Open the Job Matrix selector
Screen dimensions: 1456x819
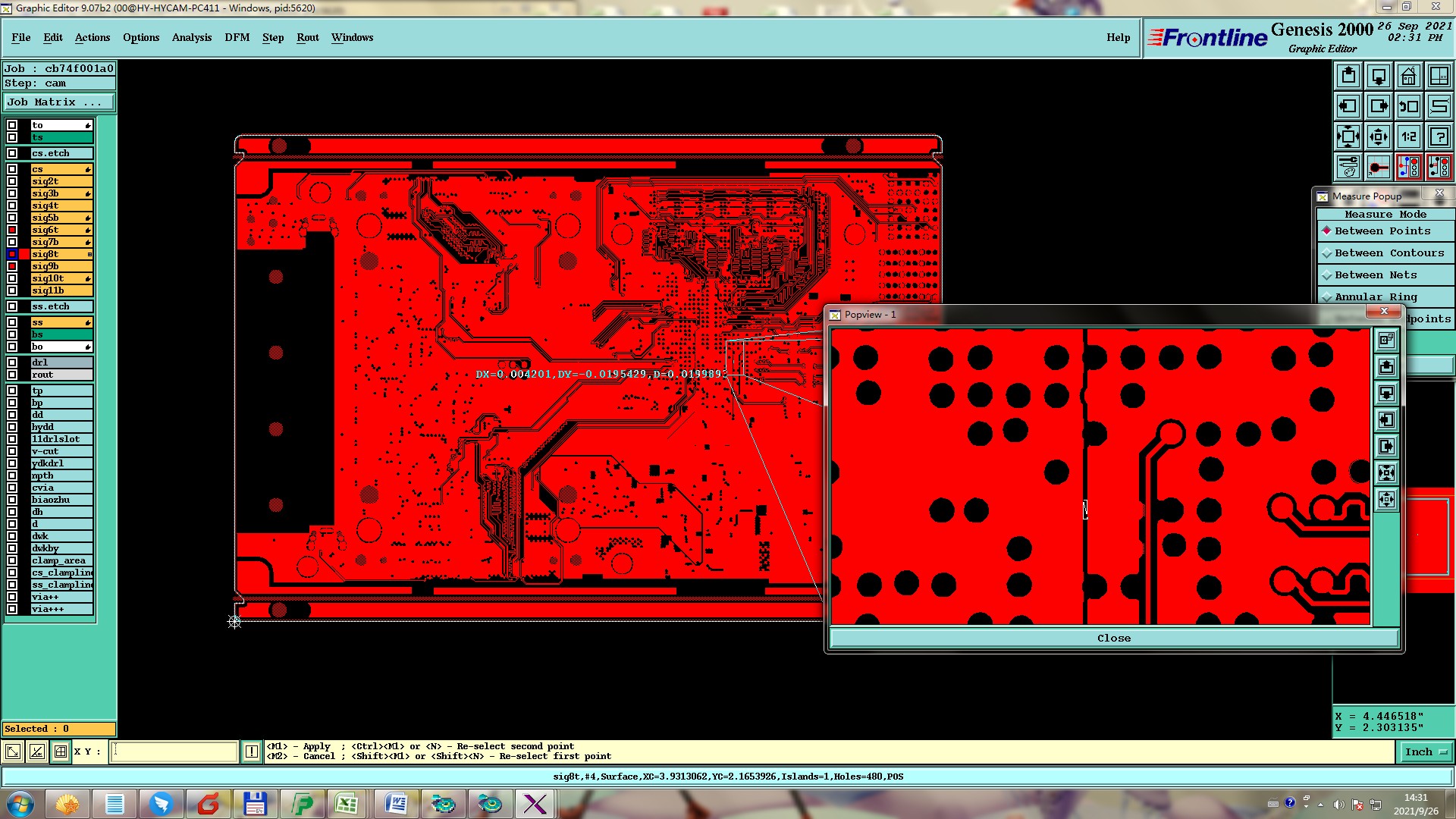(58, 102)
